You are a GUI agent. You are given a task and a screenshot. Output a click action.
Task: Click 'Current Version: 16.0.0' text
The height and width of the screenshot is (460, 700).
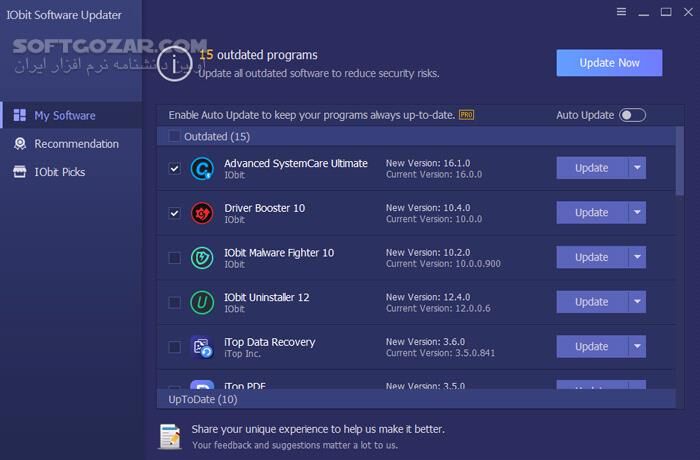click(x=434, y=174)
